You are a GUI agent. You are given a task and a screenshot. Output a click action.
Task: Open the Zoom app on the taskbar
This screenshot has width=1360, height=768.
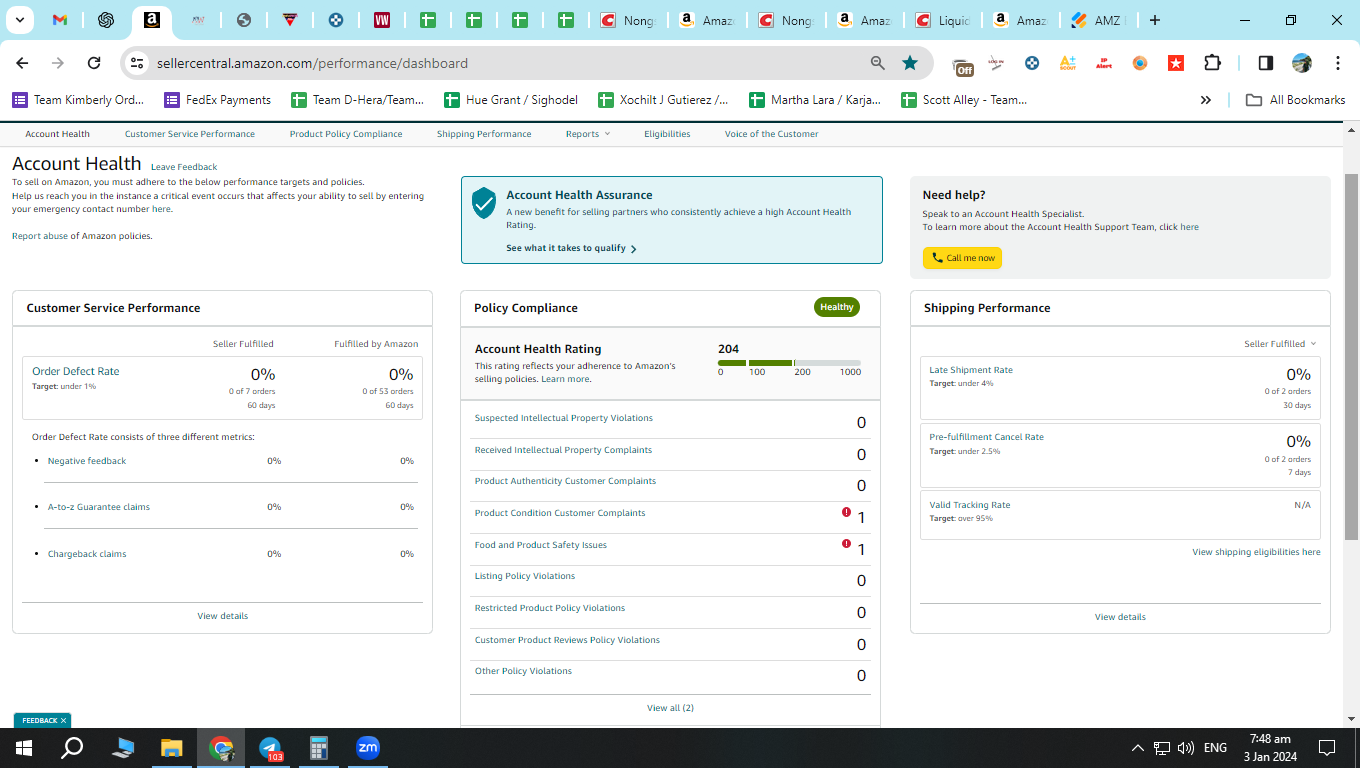368,748
